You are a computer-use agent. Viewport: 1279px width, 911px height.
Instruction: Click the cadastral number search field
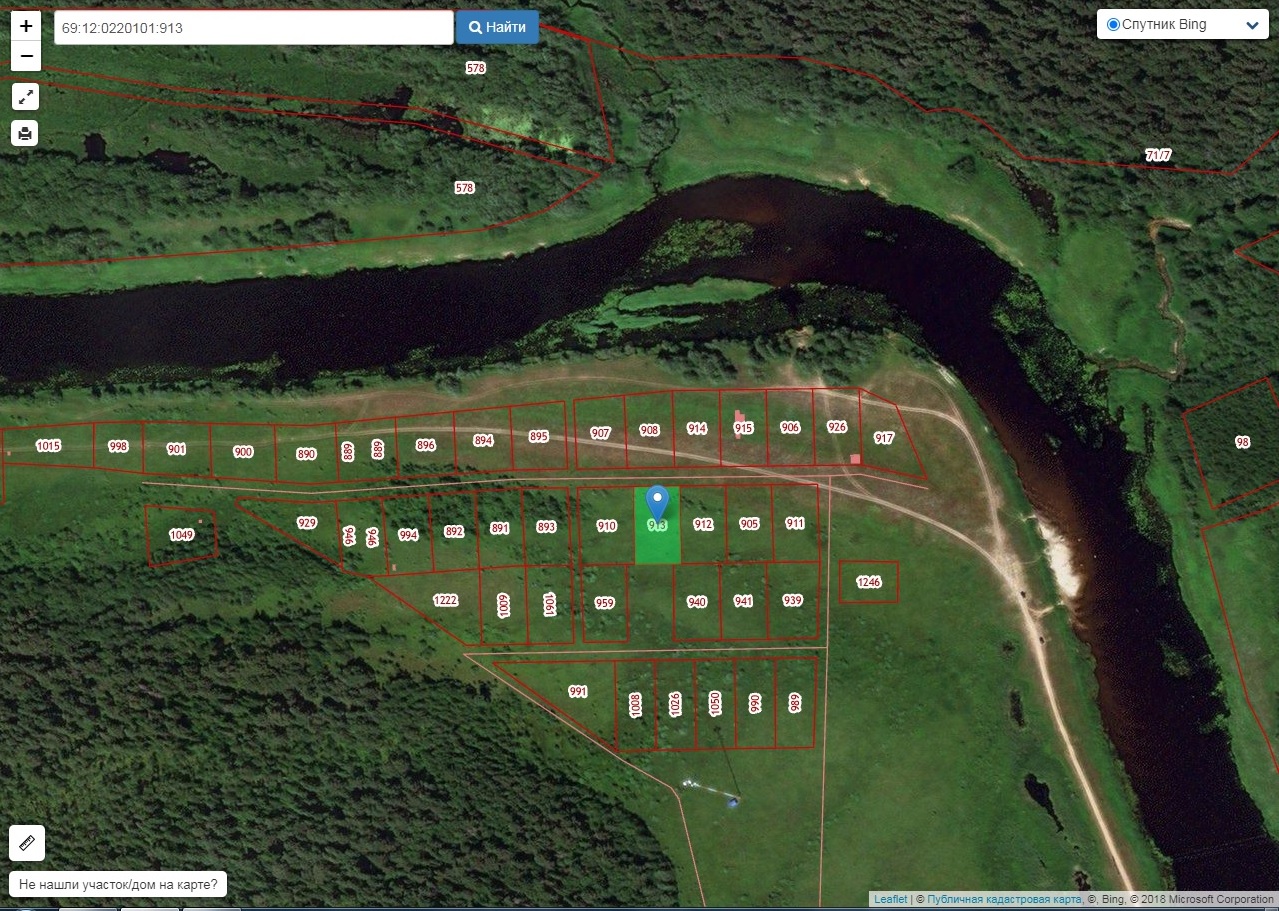254,28
